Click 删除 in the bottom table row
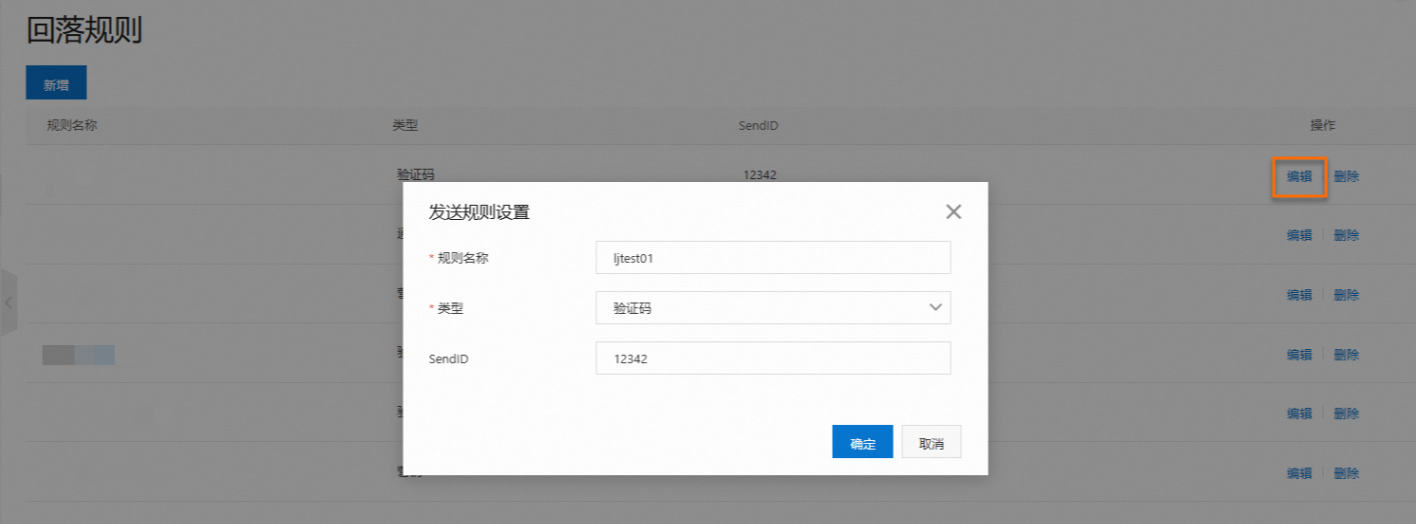Image resolution: width=1416 pixels, height=524 pixels. [1346, 474]
